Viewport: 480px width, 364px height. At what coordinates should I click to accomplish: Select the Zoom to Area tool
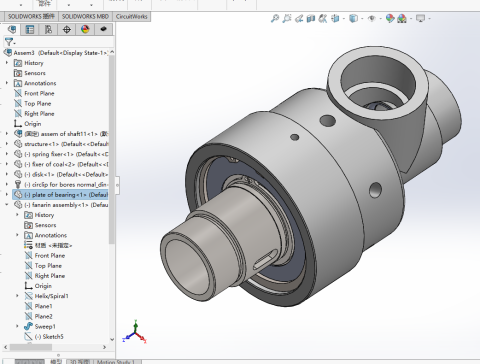coord(287,18)
